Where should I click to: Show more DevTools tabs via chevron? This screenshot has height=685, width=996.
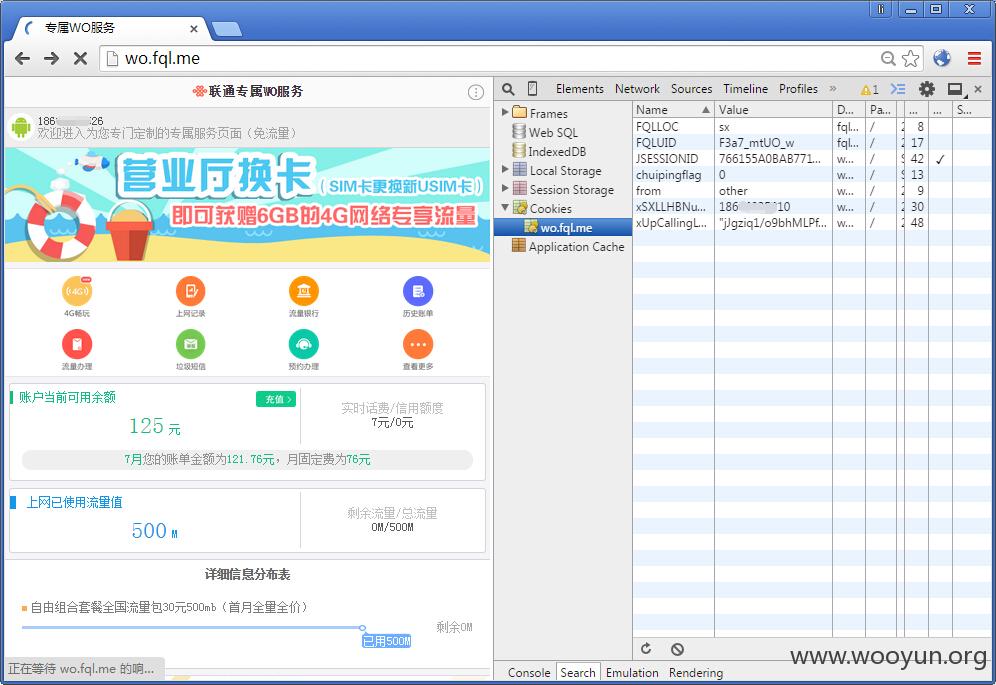833,89
